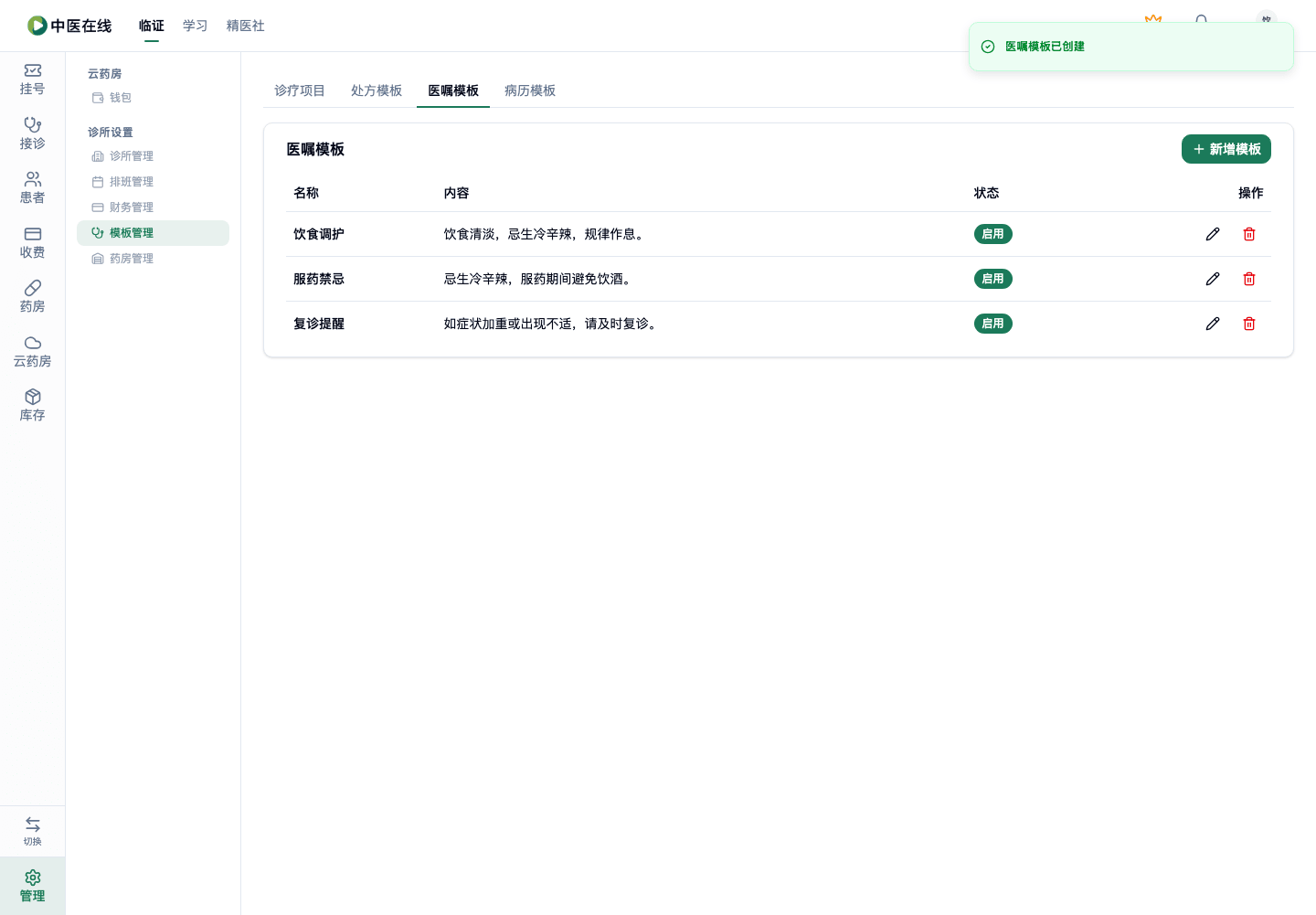
Task: Delete the 饮食调护 template with trash icon
Action: pyautogui.click(x=1249, y=234)
